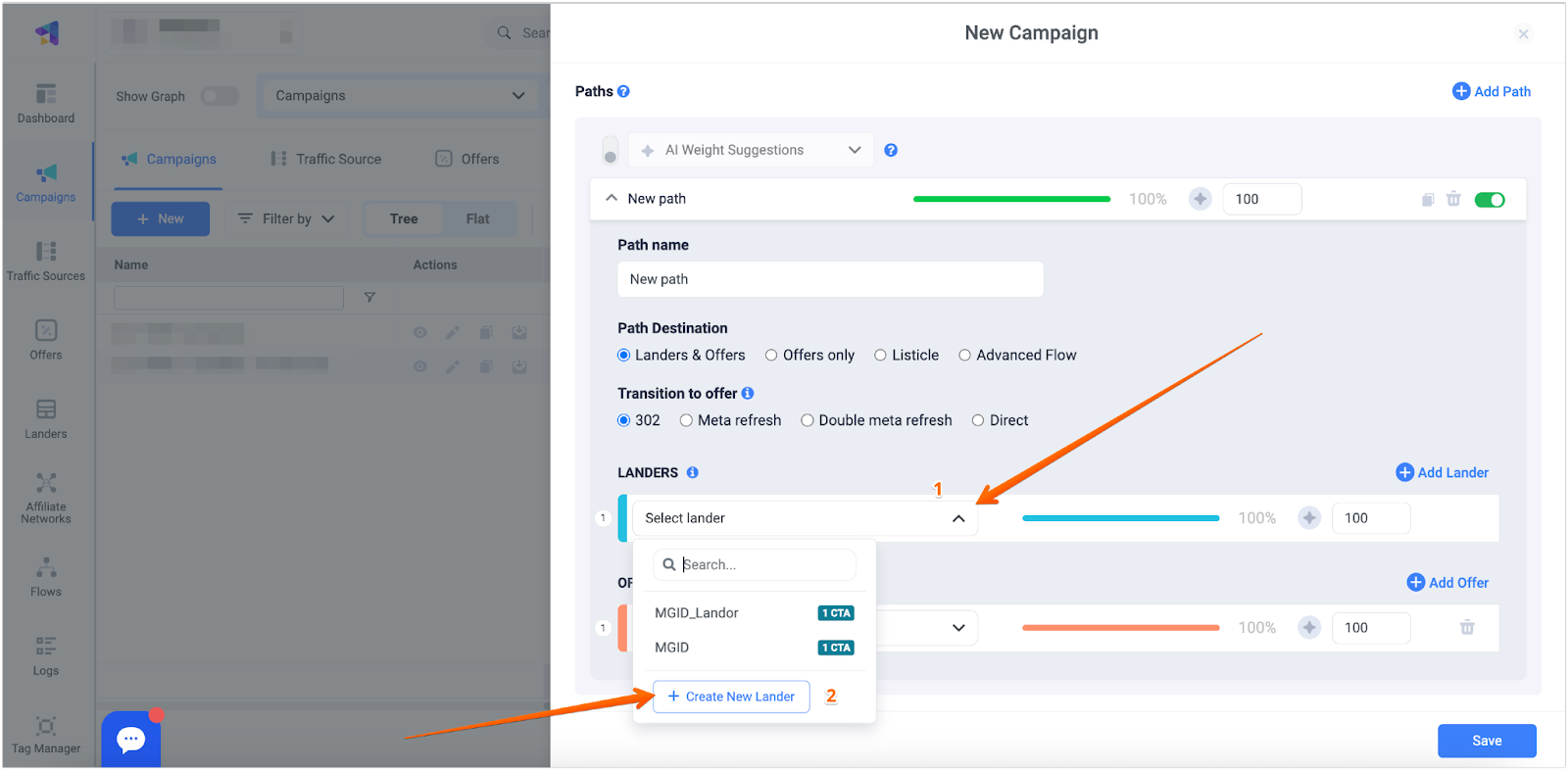The image size is (1568, 770).
Task: Select the Offers only radio option
Action: pos(771,356)
